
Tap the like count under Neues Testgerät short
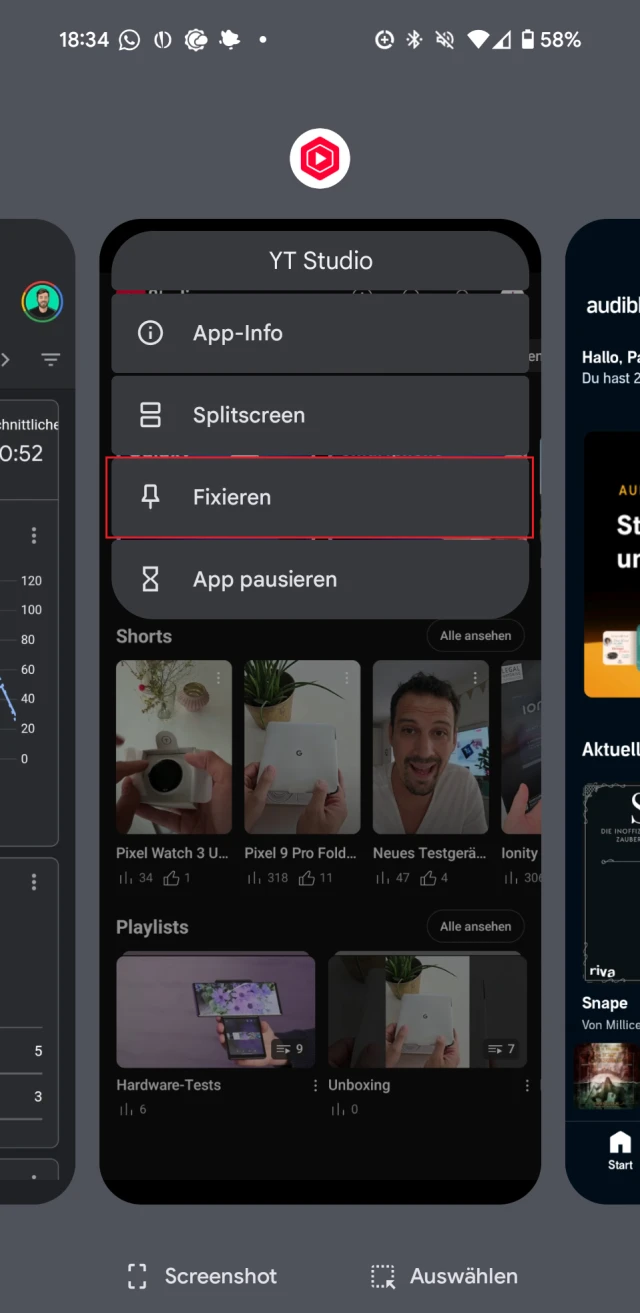click(432, 878)
